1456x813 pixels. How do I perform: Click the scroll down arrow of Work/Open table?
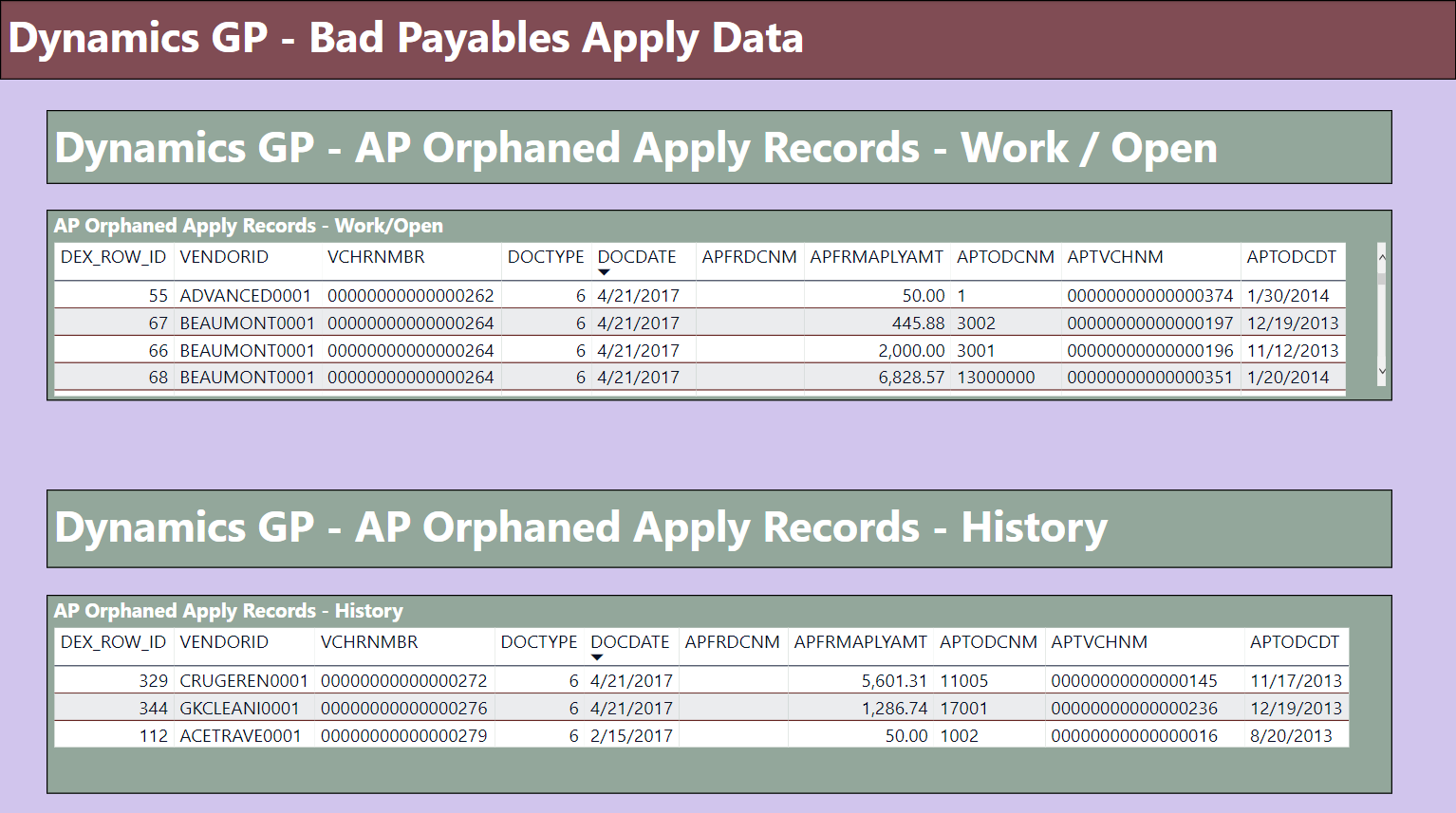click(1382, 372)
